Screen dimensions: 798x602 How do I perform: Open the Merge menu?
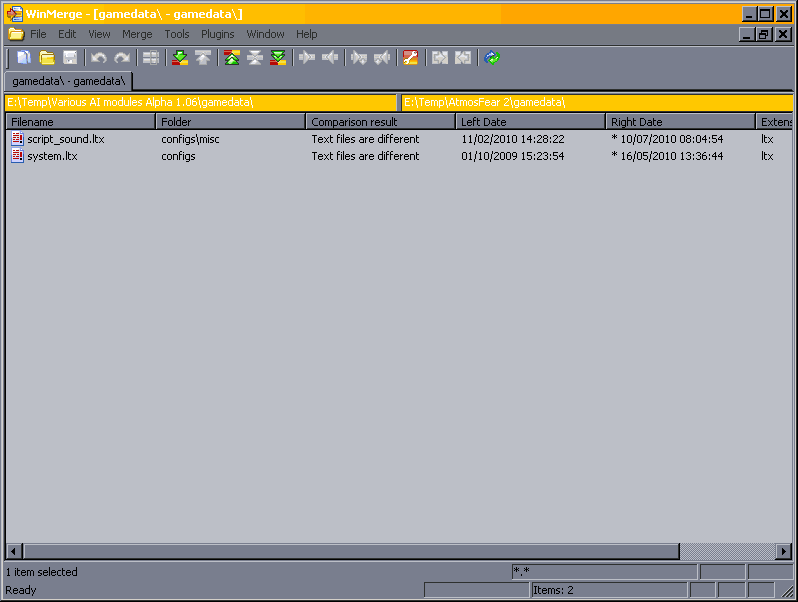137,34
